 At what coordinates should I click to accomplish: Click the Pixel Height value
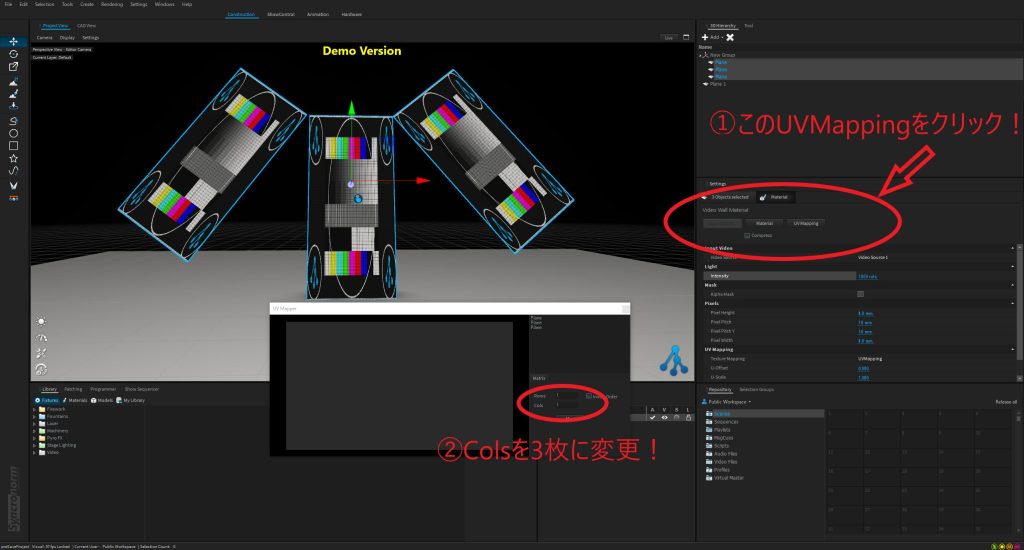pos(865,313)
